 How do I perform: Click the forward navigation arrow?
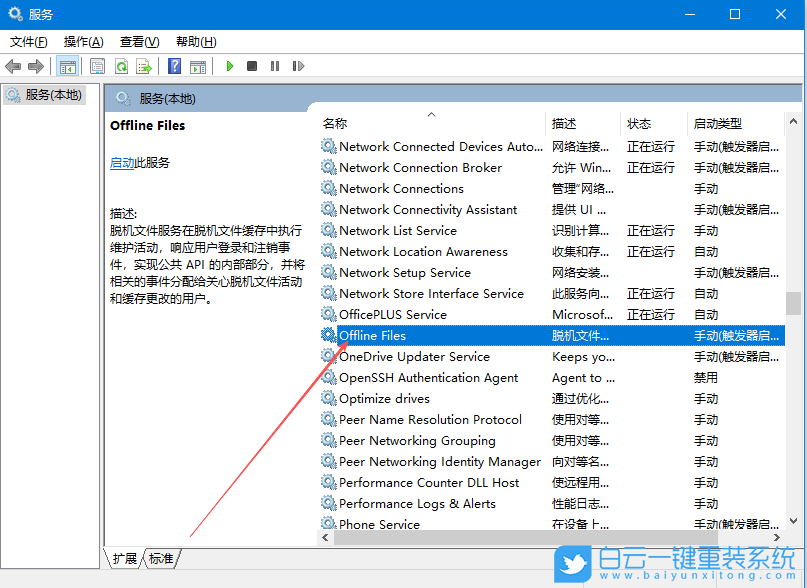point(36,66)
